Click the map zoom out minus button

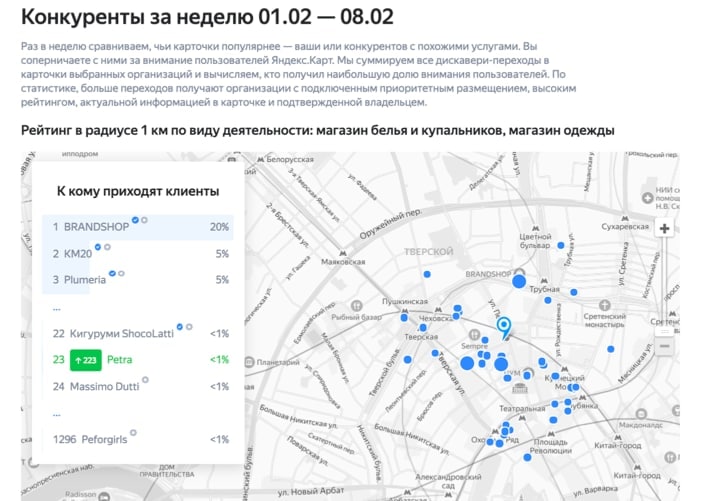click(664, 346)
